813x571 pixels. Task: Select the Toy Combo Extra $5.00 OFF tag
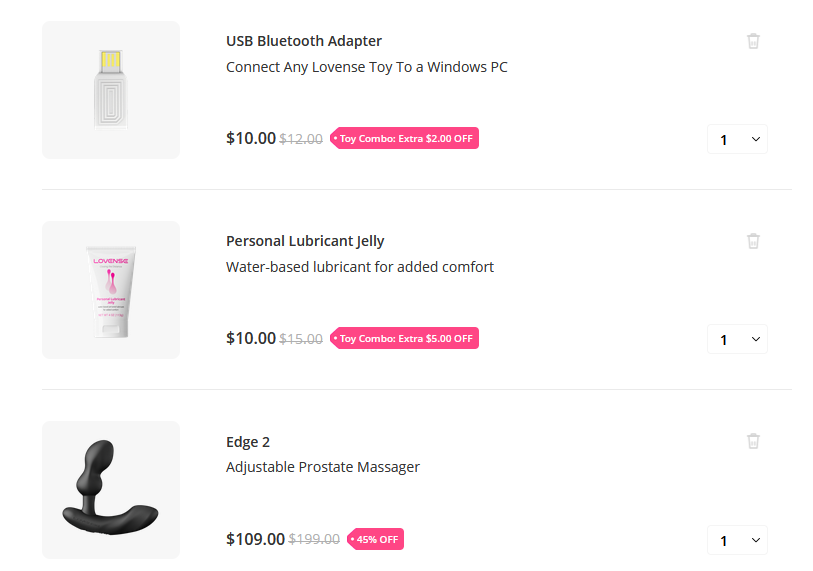(405, 339)
